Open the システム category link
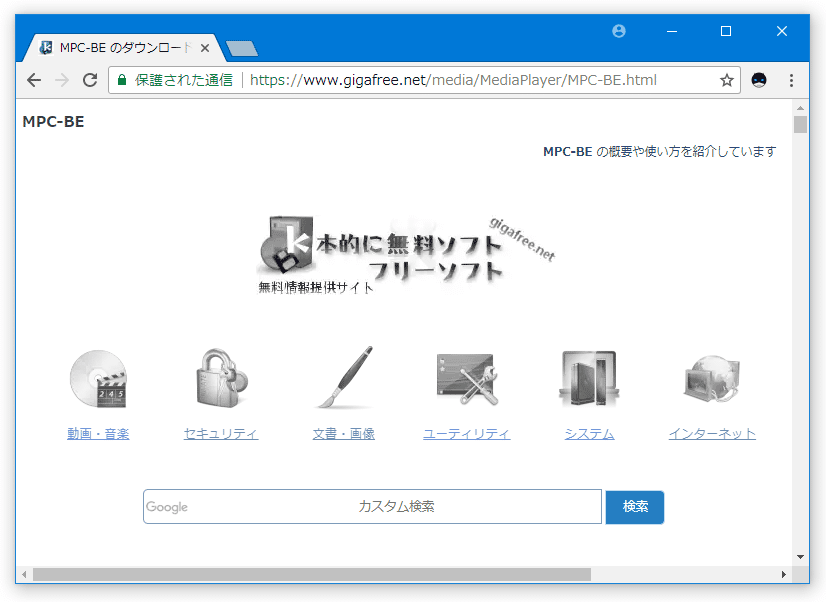This screenshot has height=602, width=826. (x=589, y=434)
